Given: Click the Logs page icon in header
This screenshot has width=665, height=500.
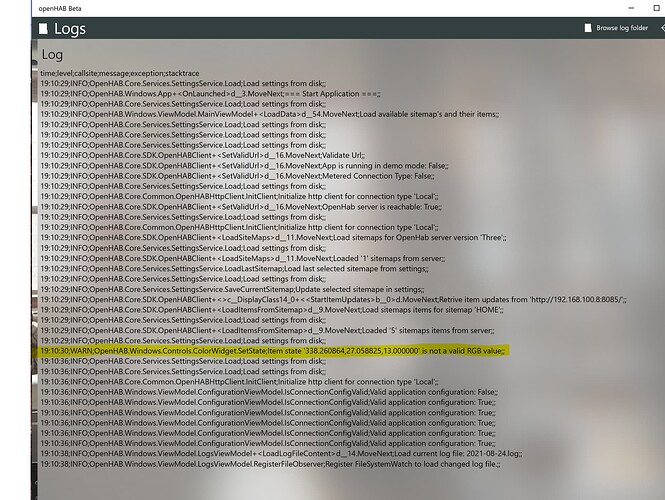Looking at the screenshot, I should click(x=43, y=28).
